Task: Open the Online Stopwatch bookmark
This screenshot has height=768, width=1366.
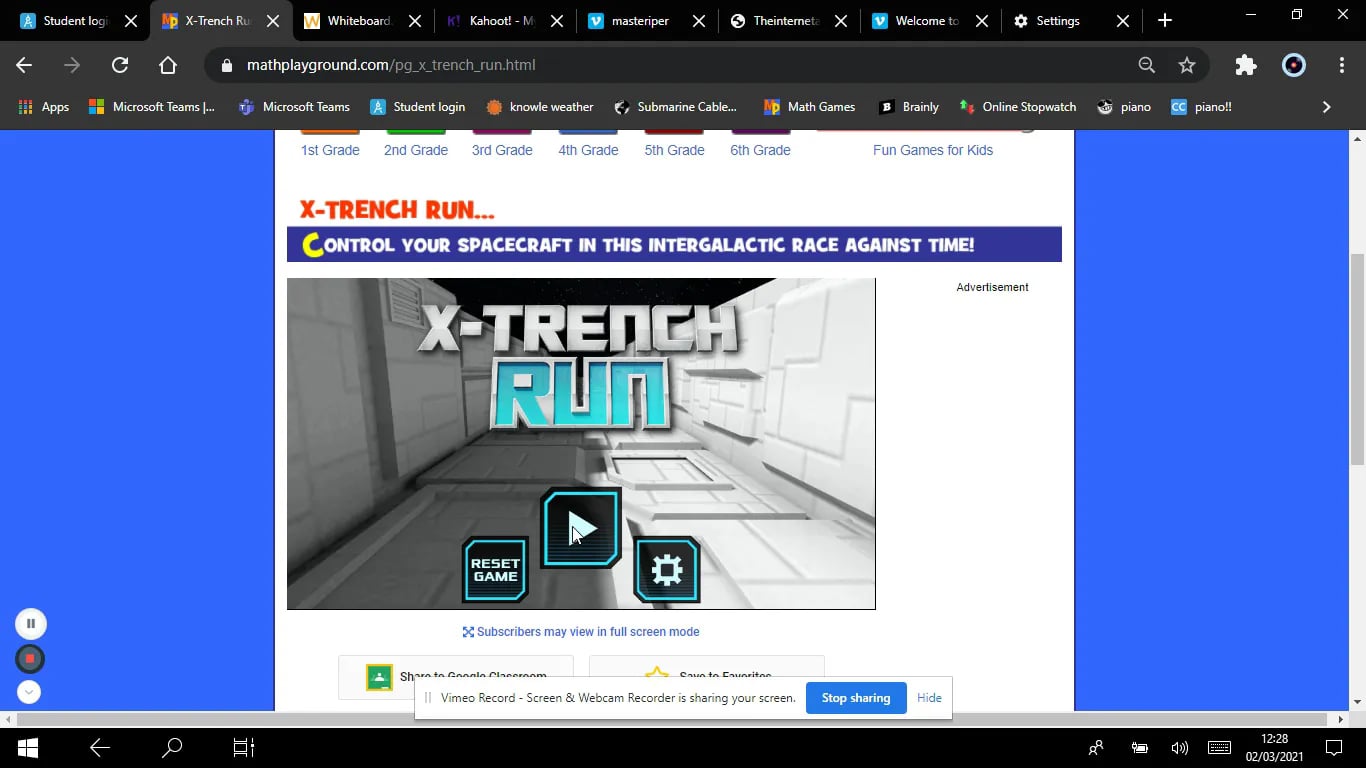Action: (1018, 107)
